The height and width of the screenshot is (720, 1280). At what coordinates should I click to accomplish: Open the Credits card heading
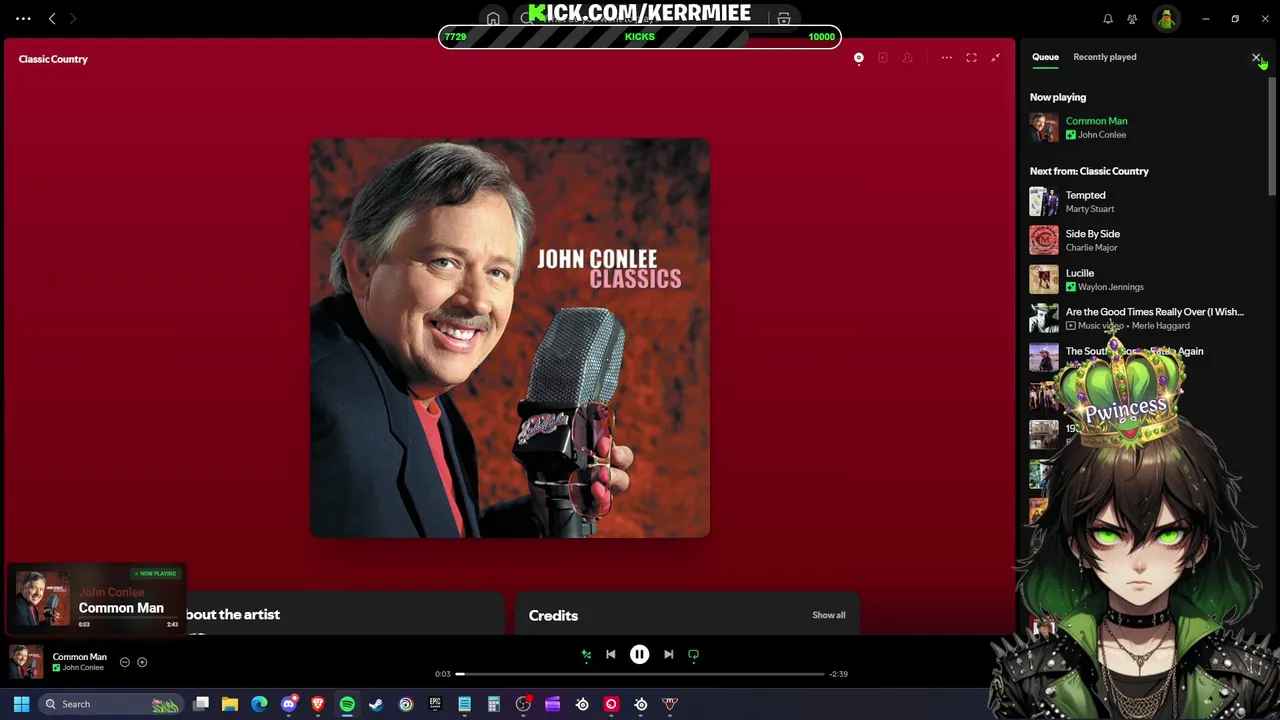pyautogui.click(x=553, y=616)
